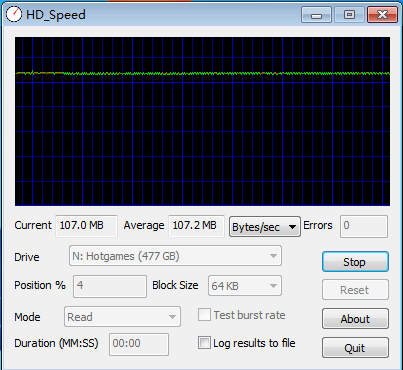Click the Average speed value box

tap(196, 226)
